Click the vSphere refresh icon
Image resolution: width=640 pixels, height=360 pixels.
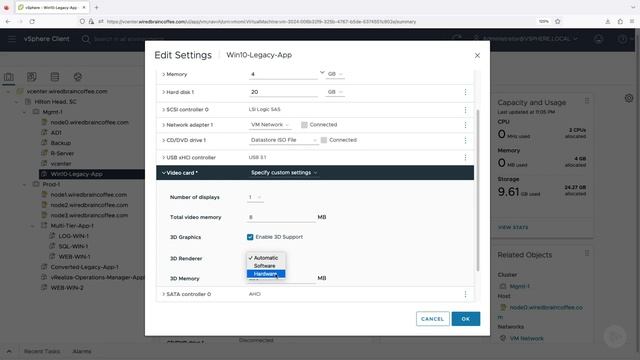[456, 39]
